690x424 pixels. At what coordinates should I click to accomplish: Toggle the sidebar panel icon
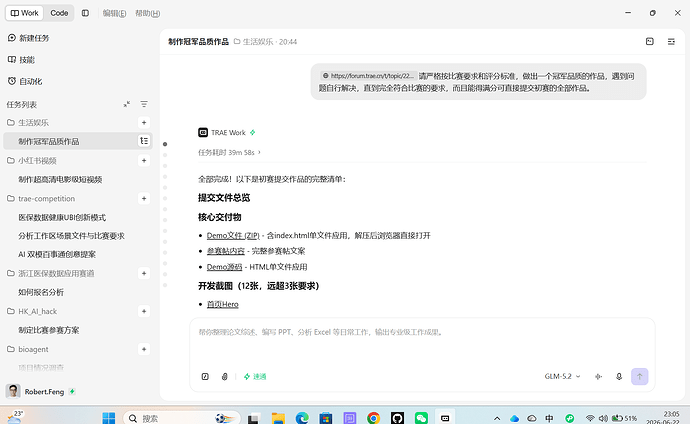click(85, 13)
